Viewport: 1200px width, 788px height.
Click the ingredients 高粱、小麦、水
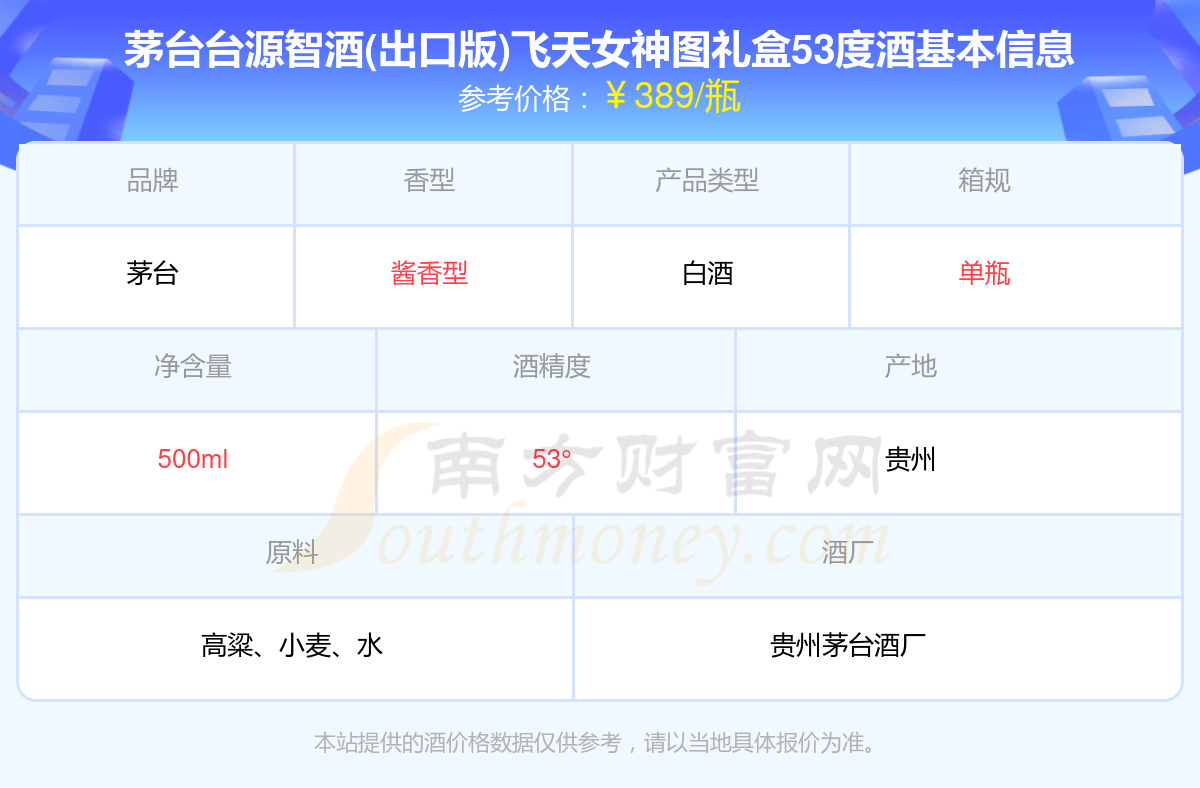pyautogui.click(x=291, y=646)
